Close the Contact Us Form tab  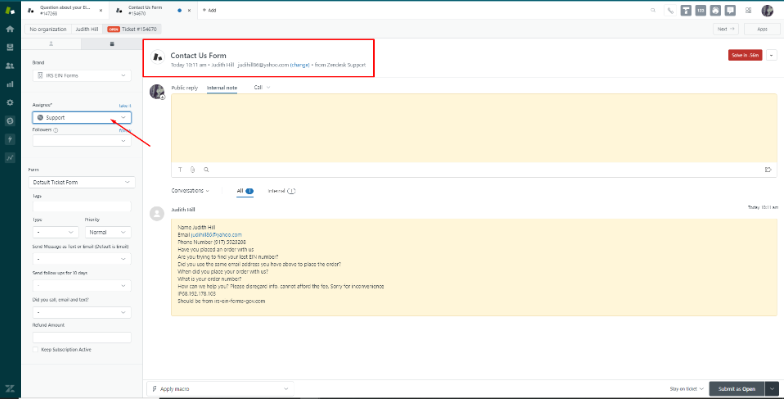(x=189, y=10)
